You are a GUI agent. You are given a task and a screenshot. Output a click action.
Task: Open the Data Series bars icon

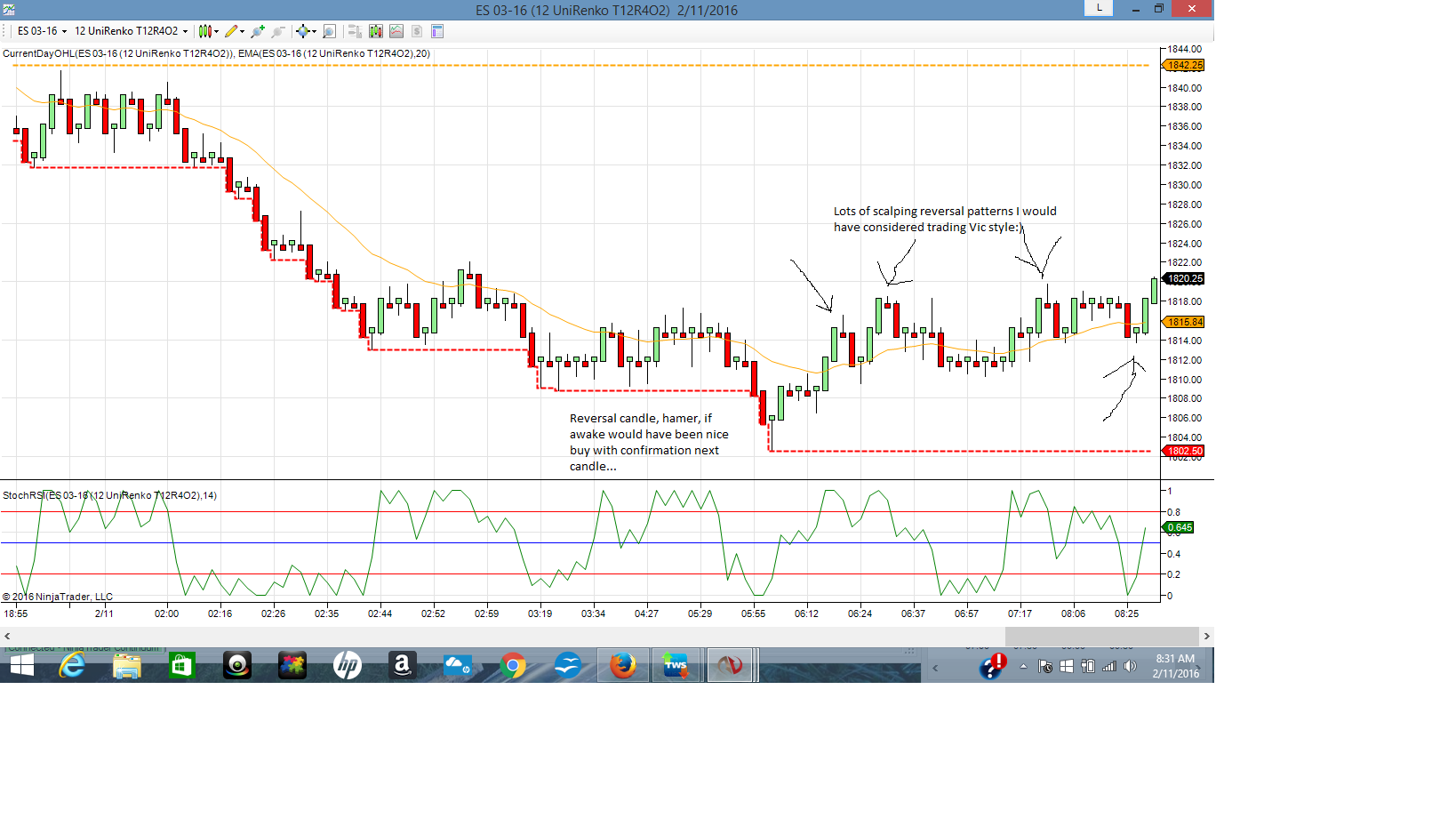[376, 31]
